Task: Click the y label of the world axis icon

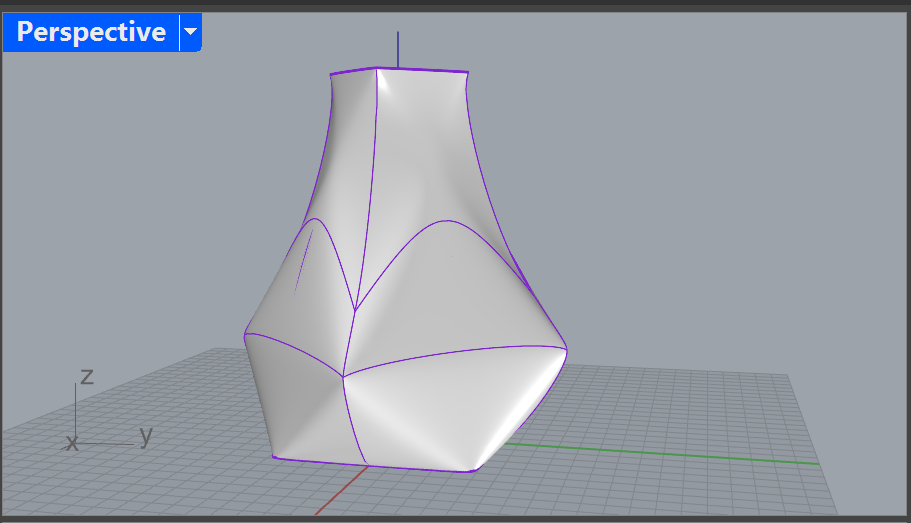Action: (x=146, y=435)
